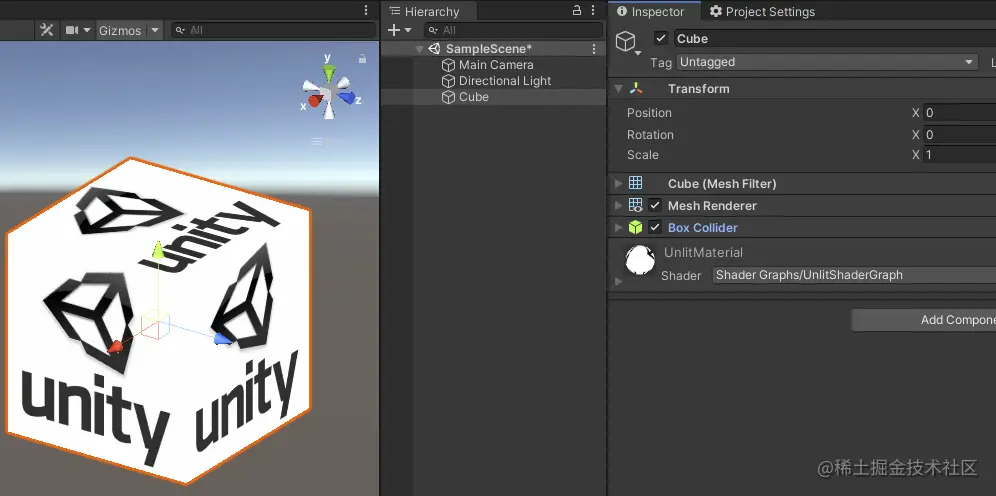Expand the Cube (Mesh Filter) component
This screenshot has width=996, height=496.
point(618,184)
